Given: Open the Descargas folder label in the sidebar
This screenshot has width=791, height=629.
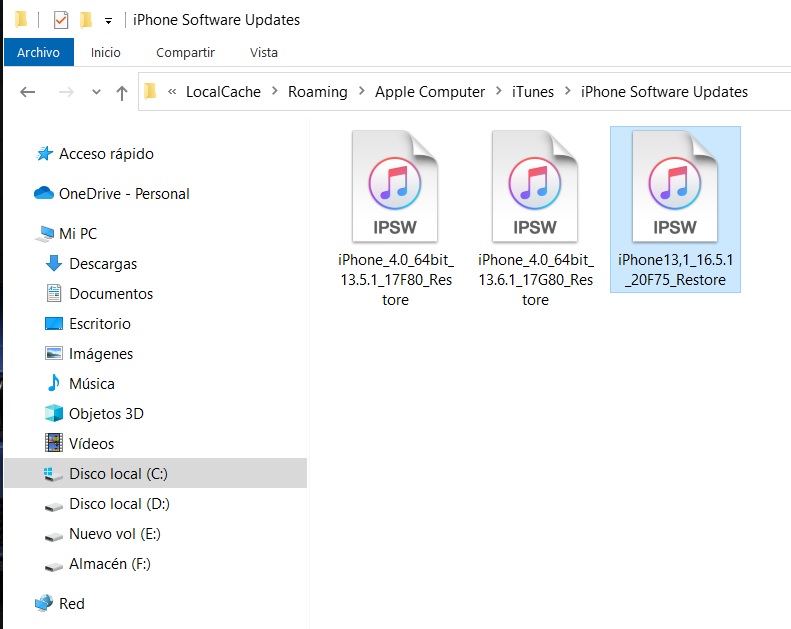Looking at the screenshot, I should click(103, 264).
